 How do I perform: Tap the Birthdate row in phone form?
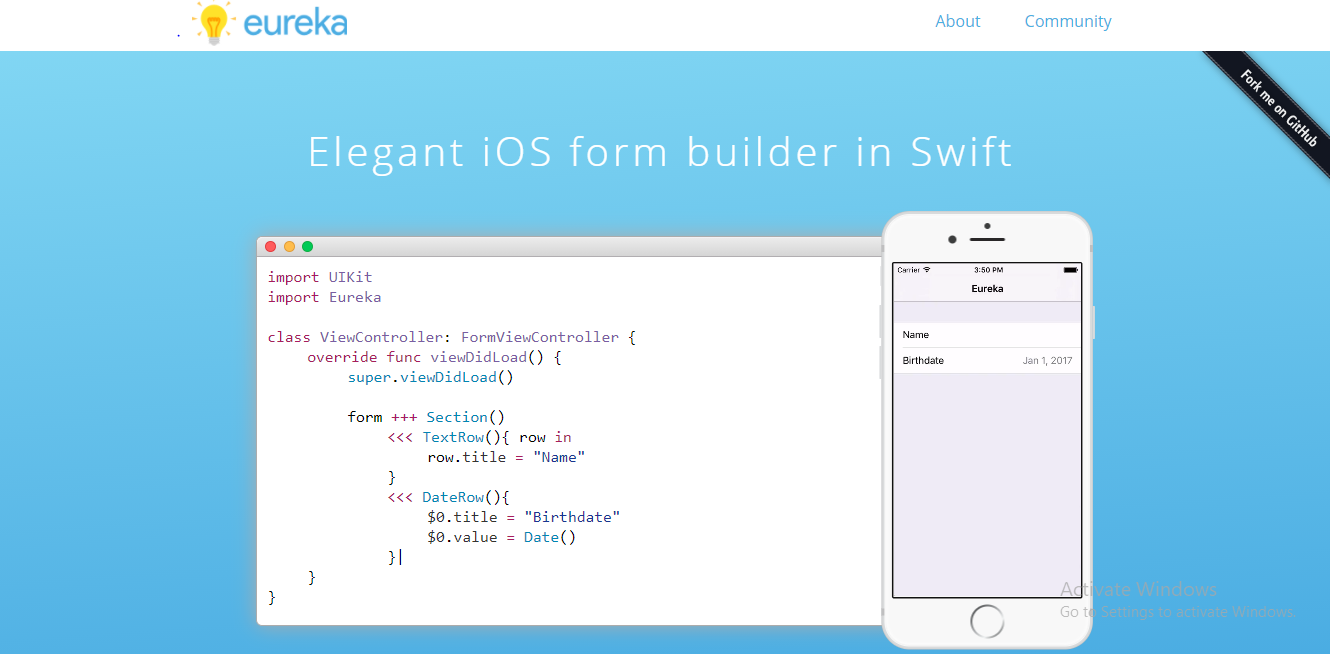pos(987,361)
